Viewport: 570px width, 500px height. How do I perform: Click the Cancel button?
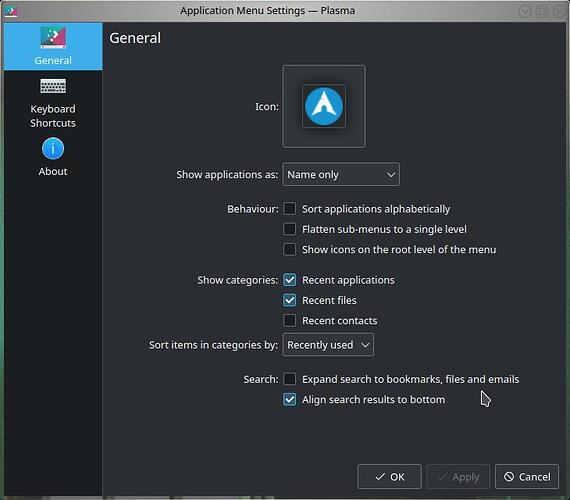(527, 477)
